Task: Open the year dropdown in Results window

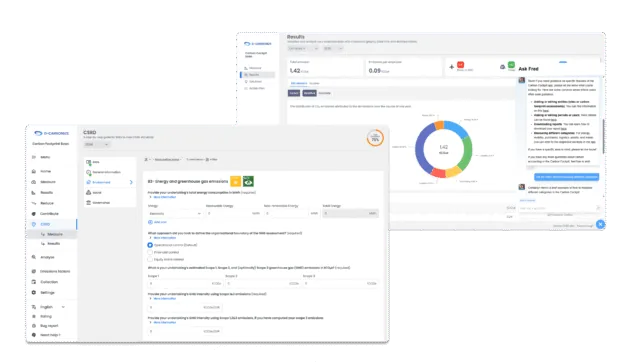Action: tap(333, 49)
